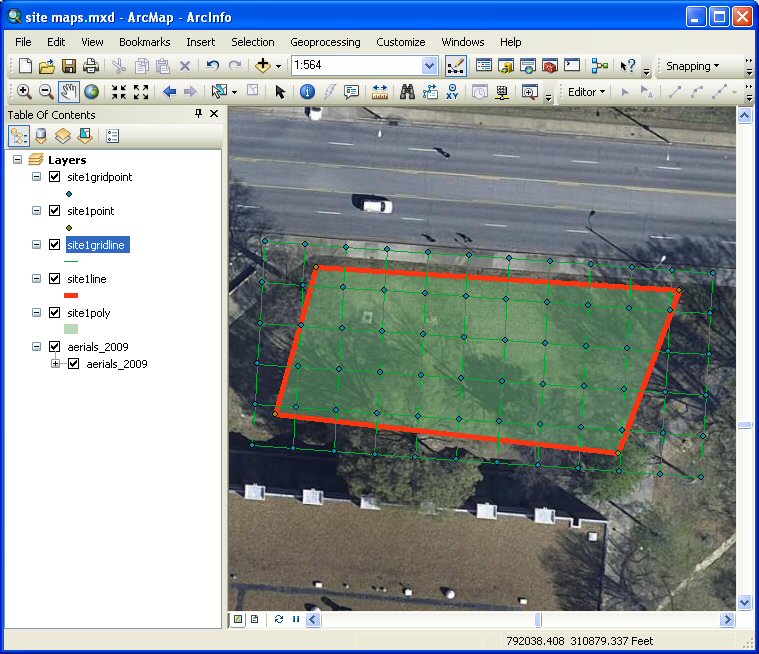Open the Selection menu
The height and width of the screenshot is (654, 759).
pyautogui.click(x=253, y=42)
